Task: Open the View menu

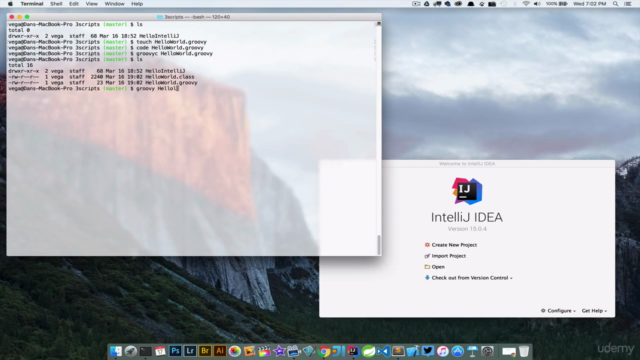Action: click(x=91, y=4)
